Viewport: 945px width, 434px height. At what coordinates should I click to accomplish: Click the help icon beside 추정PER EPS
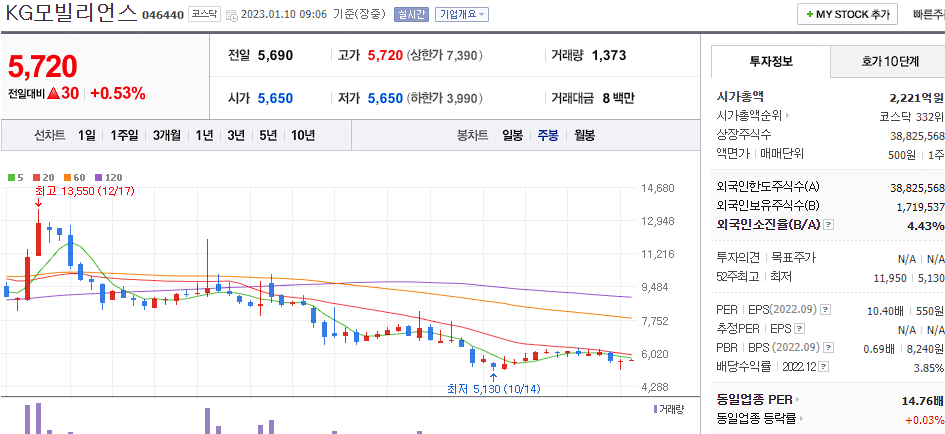[x=799, y=329]
